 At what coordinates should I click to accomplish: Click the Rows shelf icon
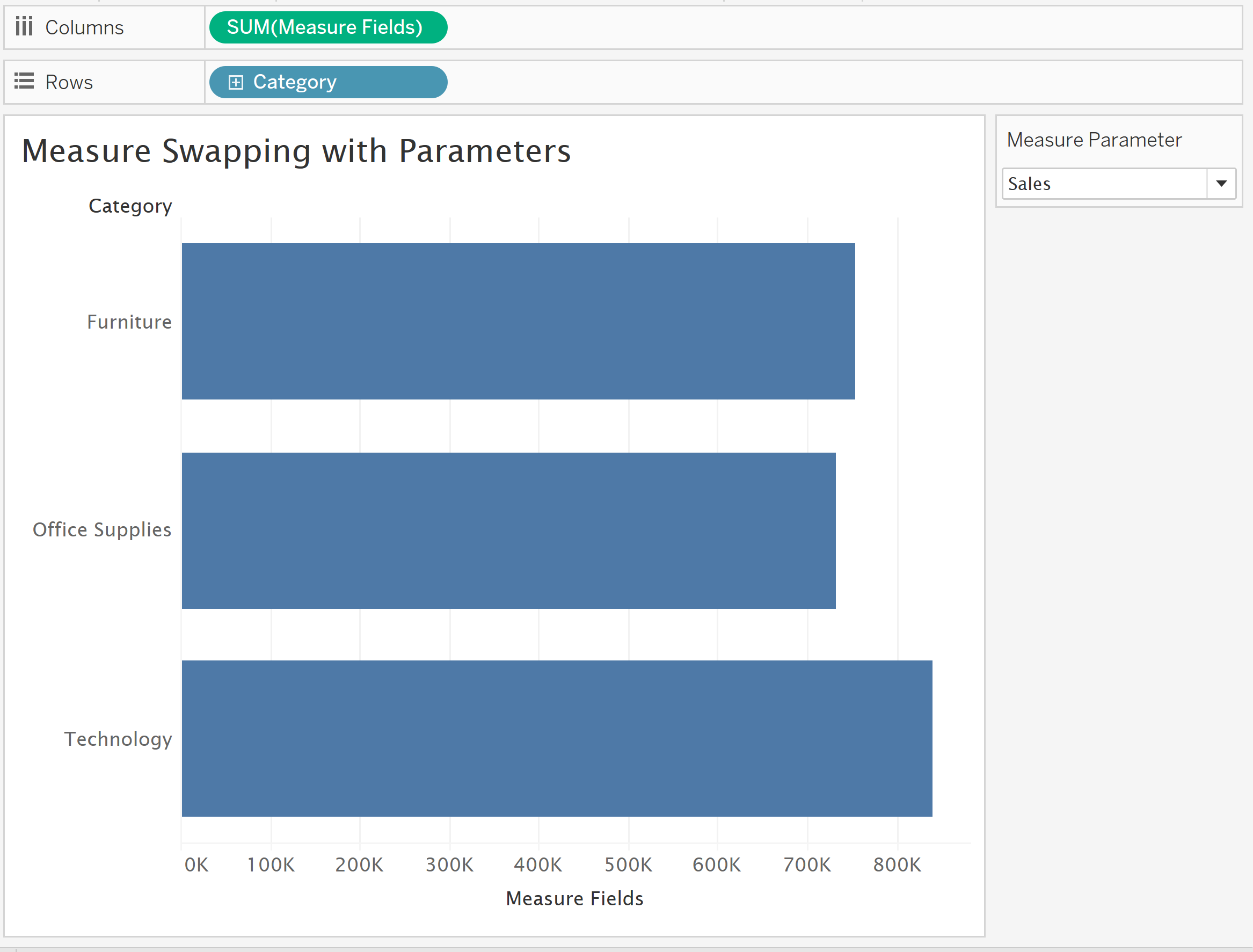coord(24,81)
